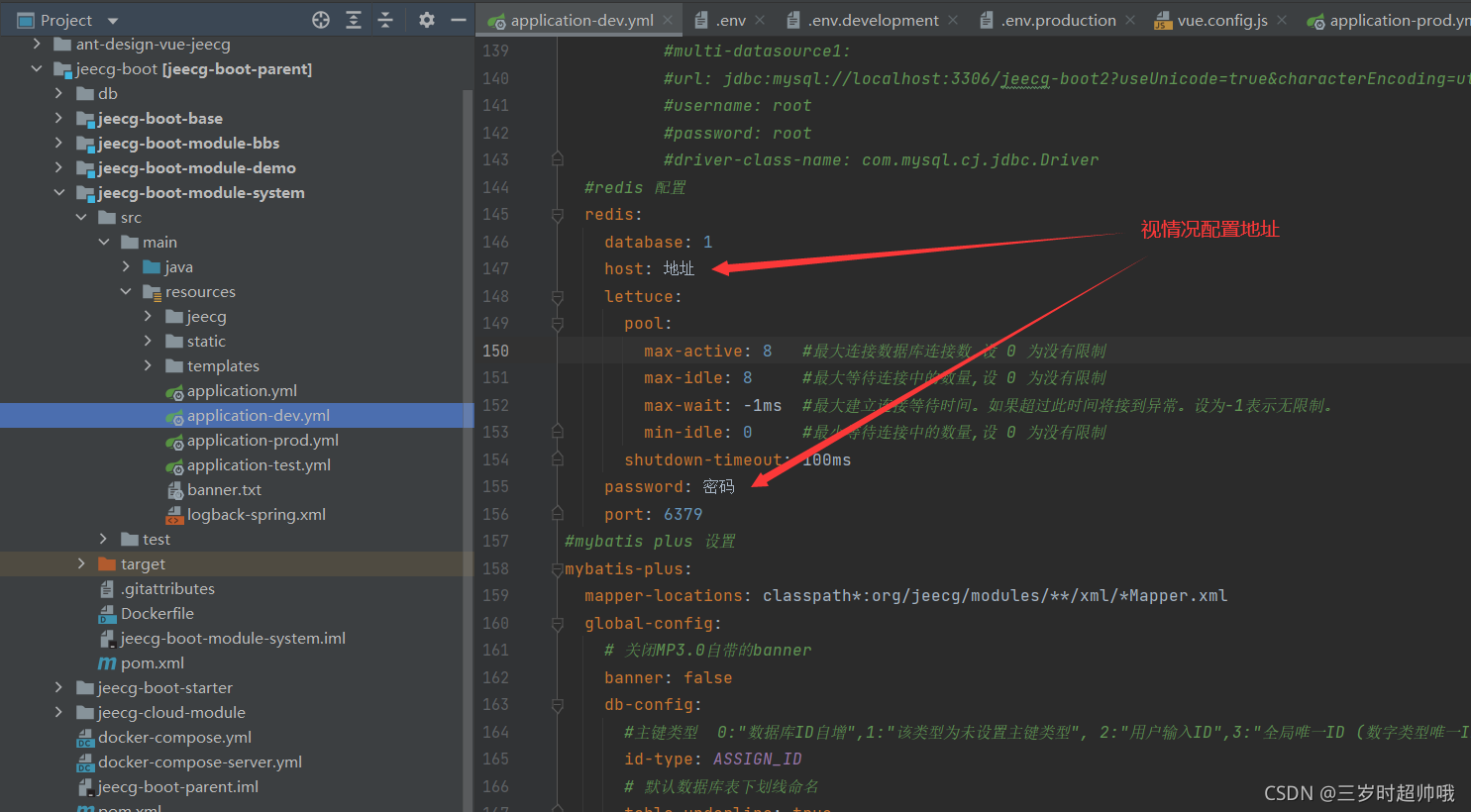Screen dimensions: 1471x812
Task: Expand the jeecg-cloud-module arrow
Action: pos(58,712)
